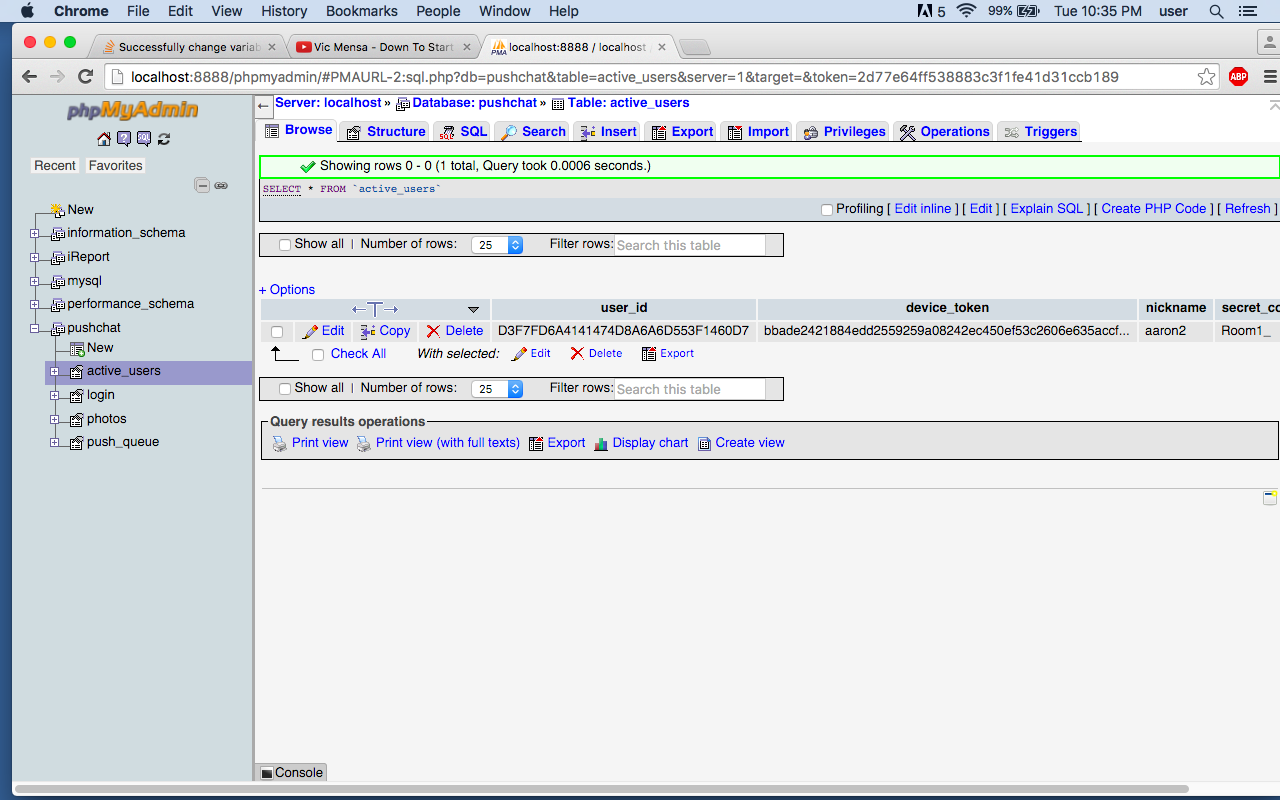Expand the + Options link
The image size is (1280, 800).
(287, 290)
